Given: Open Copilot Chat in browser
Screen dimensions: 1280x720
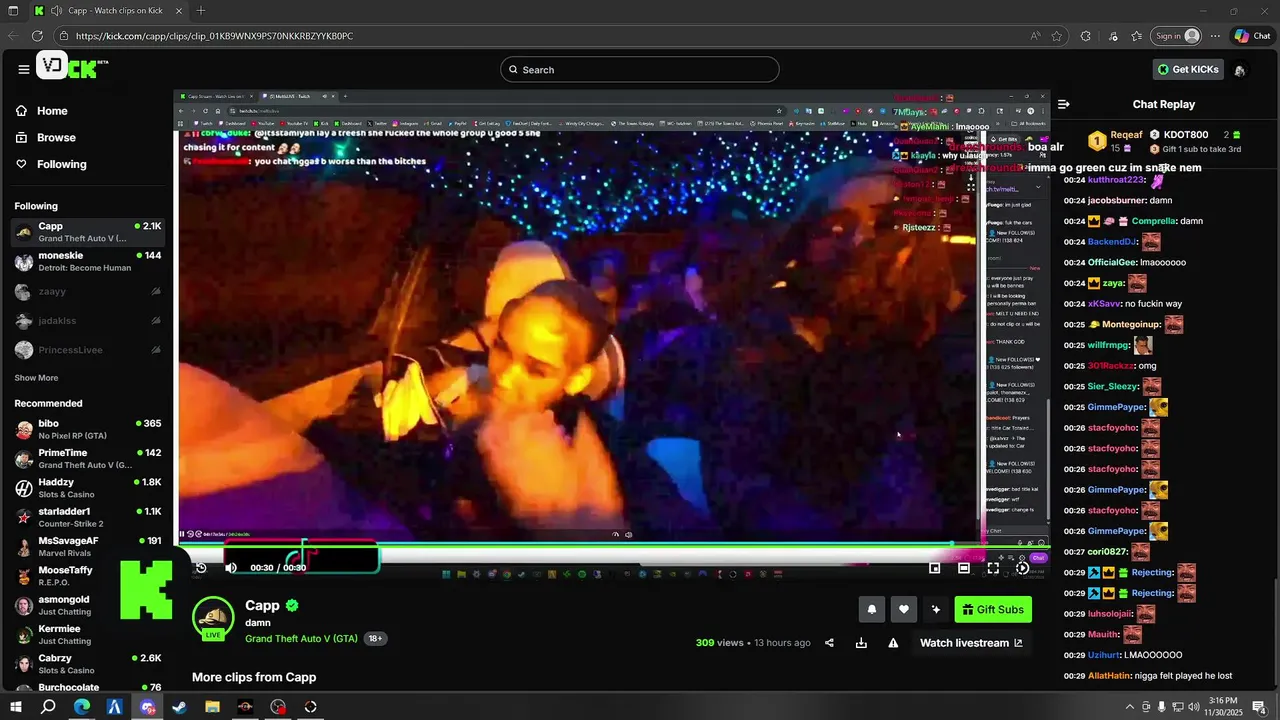Looking at the screenshot, I should (1252, 36).
